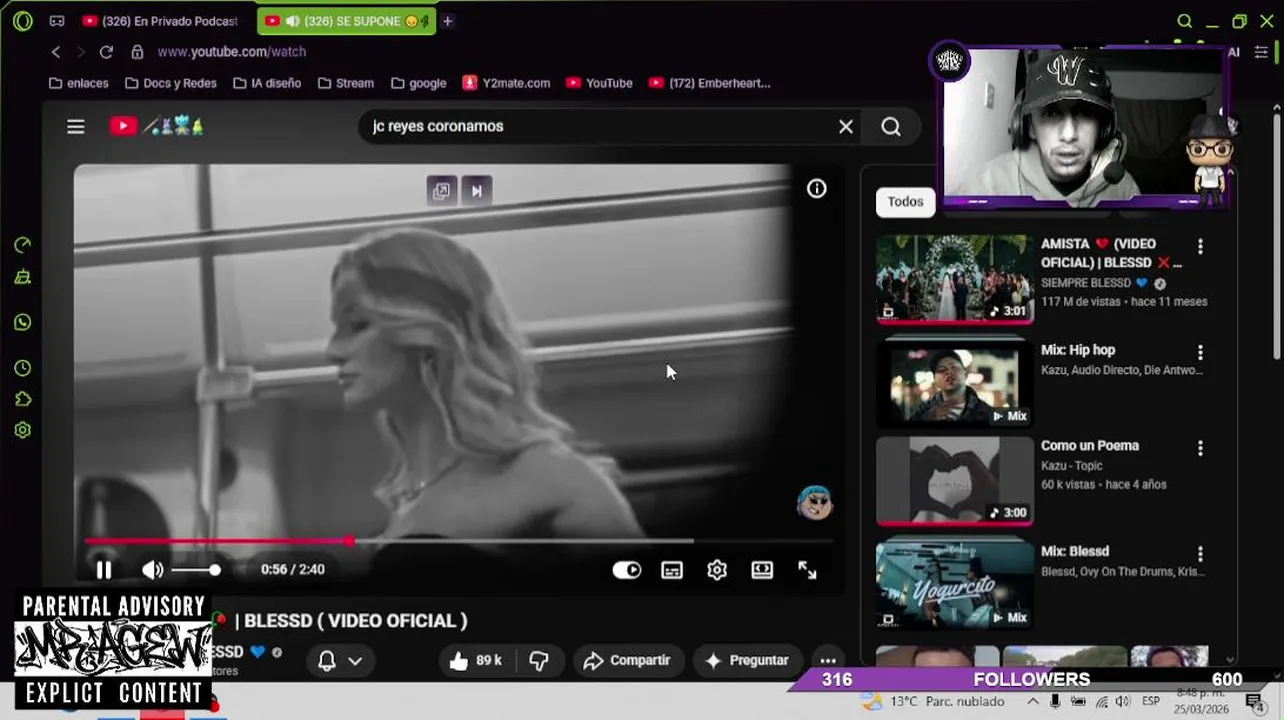
Task: Click the Compartir button
Action: pyautogui.click(x=627, y=660)
